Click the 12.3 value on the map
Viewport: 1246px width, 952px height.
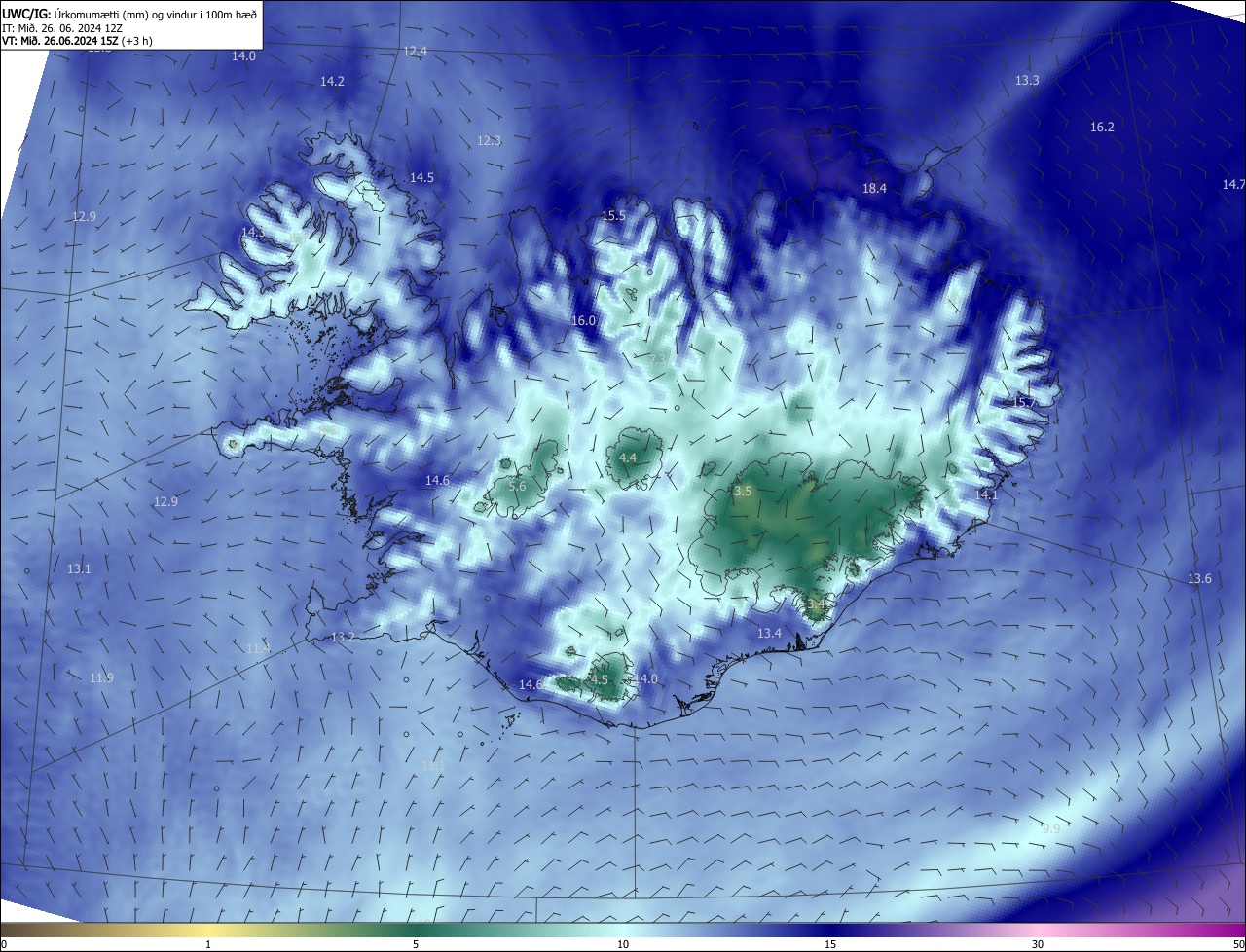click(489, 141)
